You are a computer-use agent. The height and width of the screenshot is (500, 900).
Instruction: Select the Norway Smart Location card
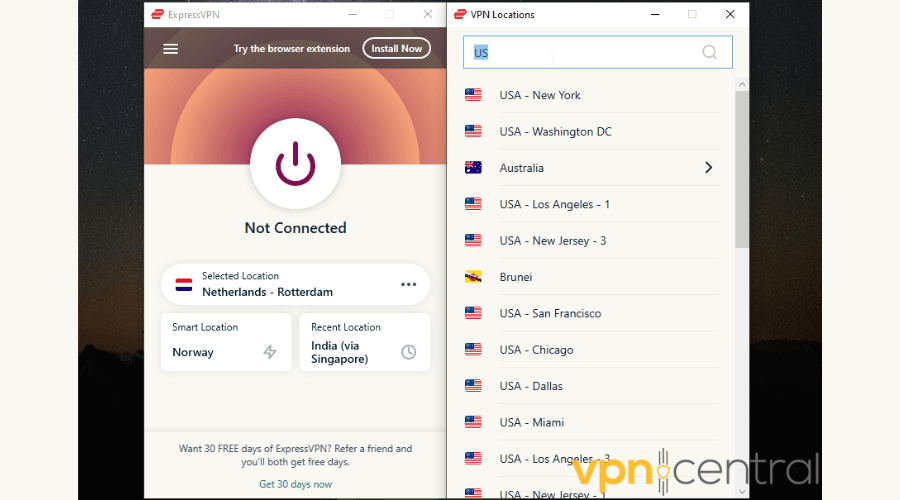click(226, 342)
